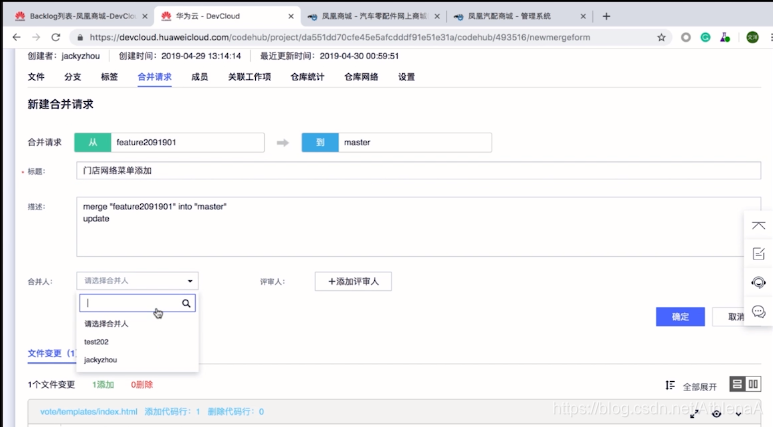Open the chat bubble icon in side panel
773x427 pixels.
pos(758,312)
